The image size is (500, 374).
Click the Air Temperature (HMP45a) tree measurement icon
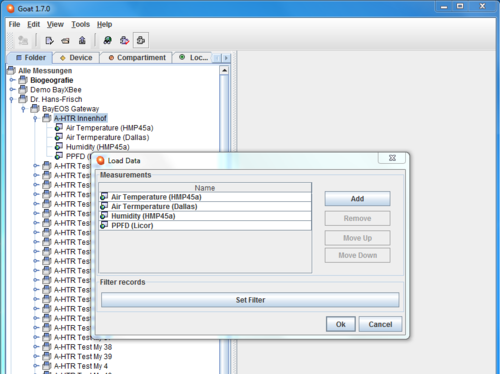[x=59, y=128]
